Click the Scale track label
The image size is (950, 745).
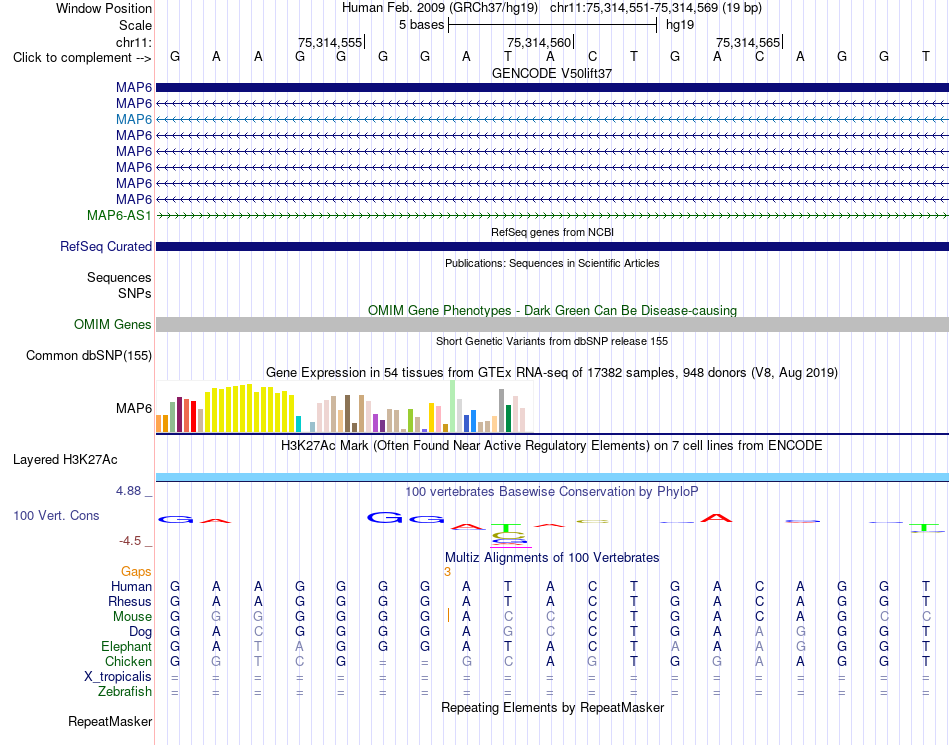135,25
